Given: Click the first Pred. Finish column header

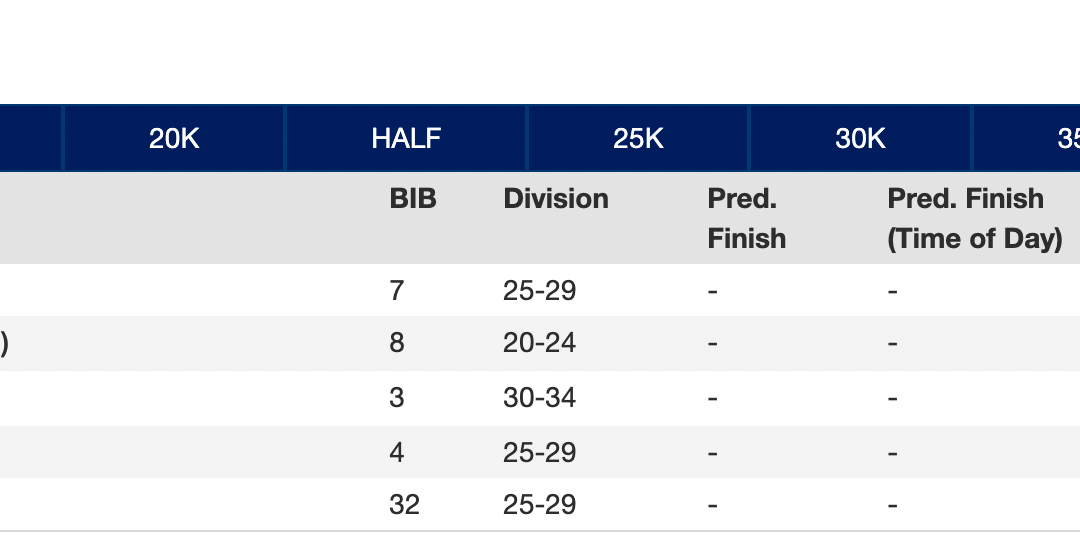Looking at the screenshot, I should [746, 219].
